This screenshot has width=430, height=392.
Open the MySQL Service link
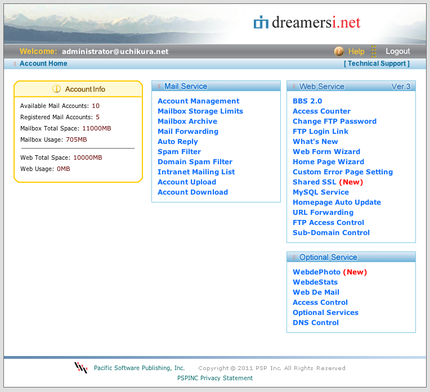pos(321,192)
